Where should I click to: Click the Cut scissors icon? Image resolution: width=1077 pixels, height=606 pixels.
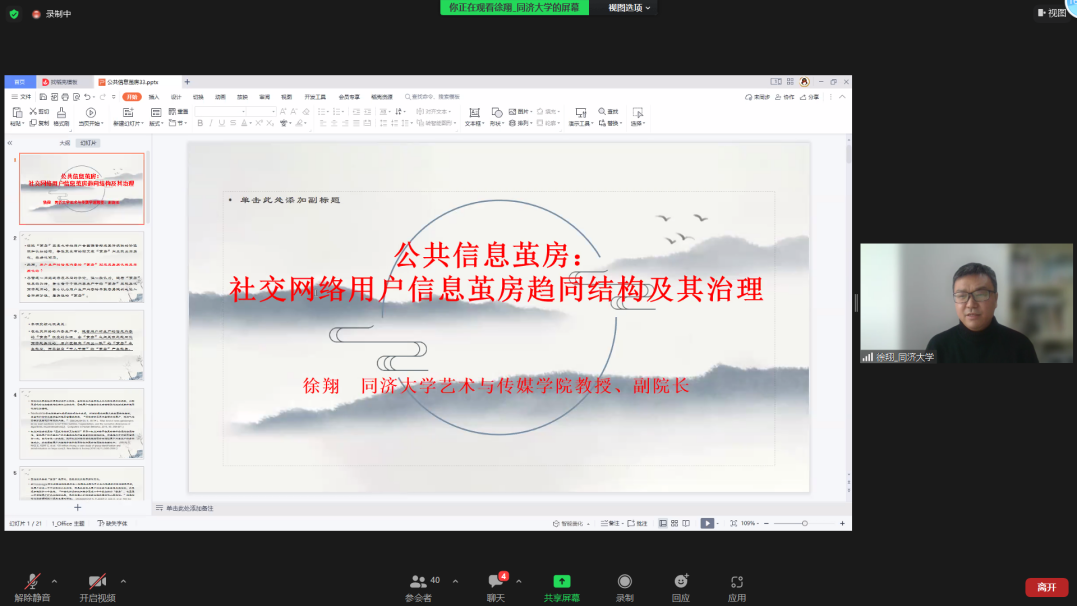33,111
